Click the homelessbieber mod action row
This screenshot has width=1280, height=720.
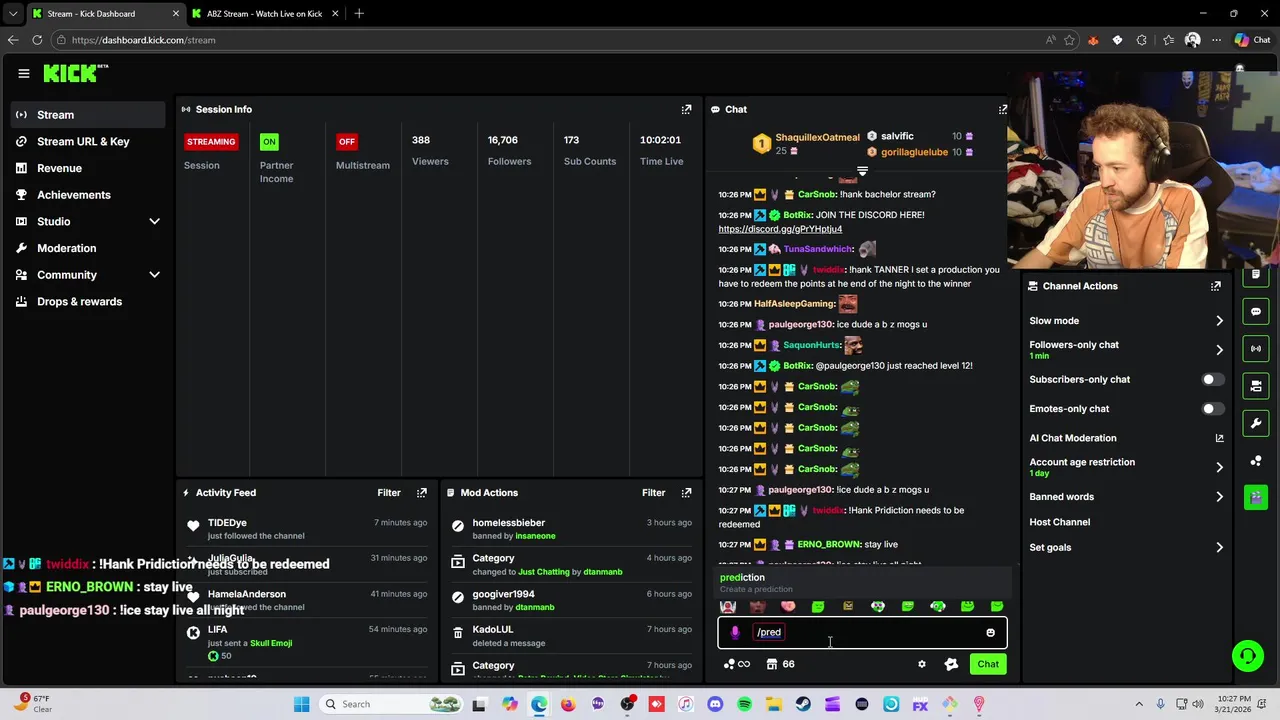coord(571,529)
